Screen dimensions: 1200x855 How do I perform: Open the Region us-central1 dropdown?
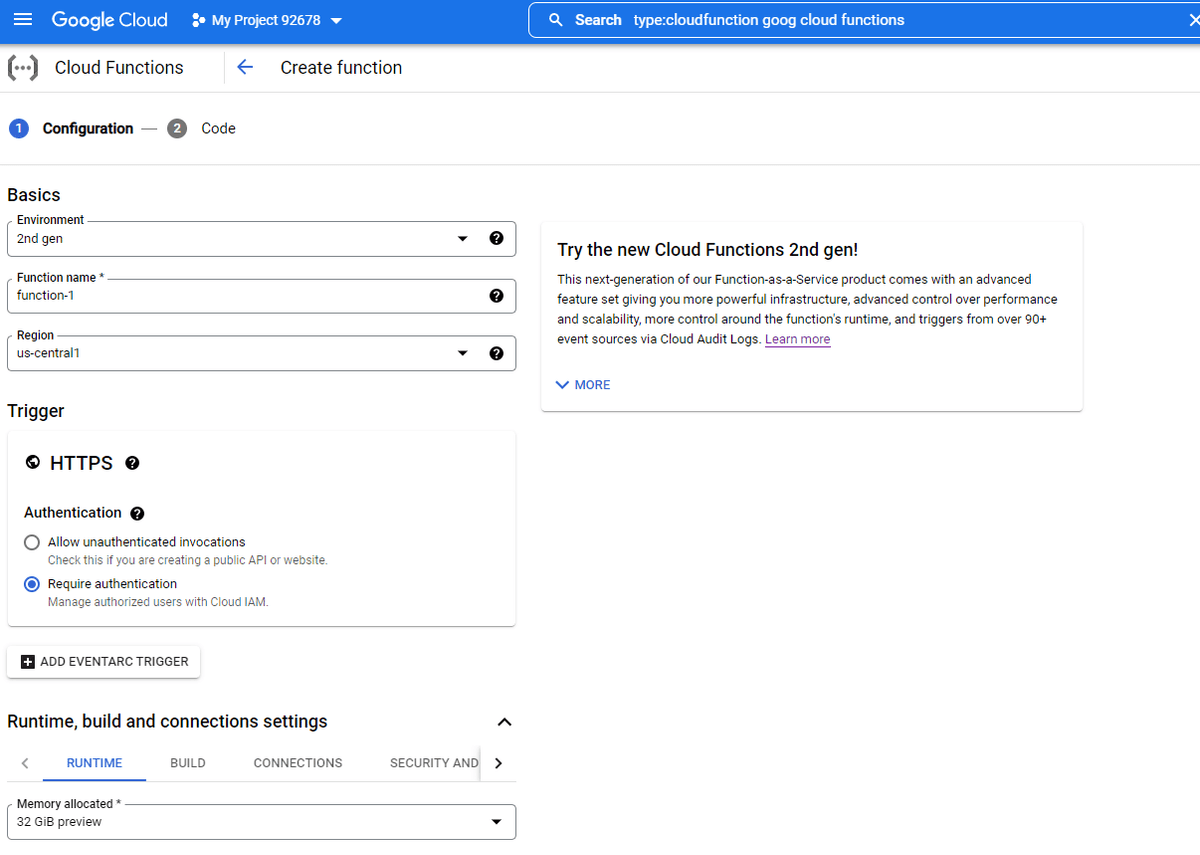click(x=261, y=353)
